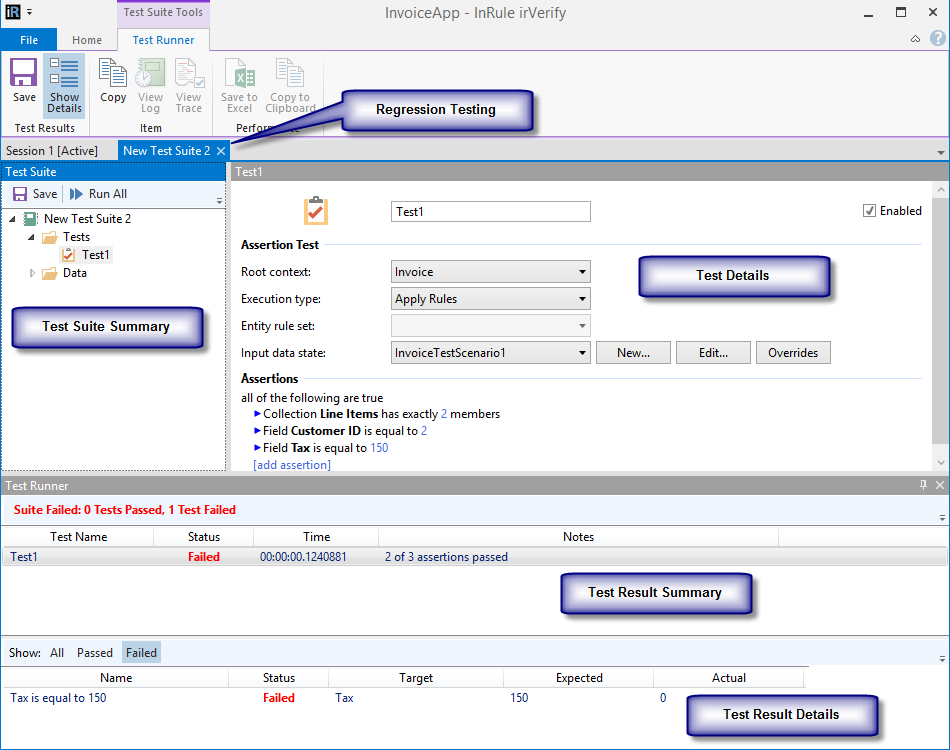Open the Execution type dropdown
950x750 pixels.
tap(490, 299)
